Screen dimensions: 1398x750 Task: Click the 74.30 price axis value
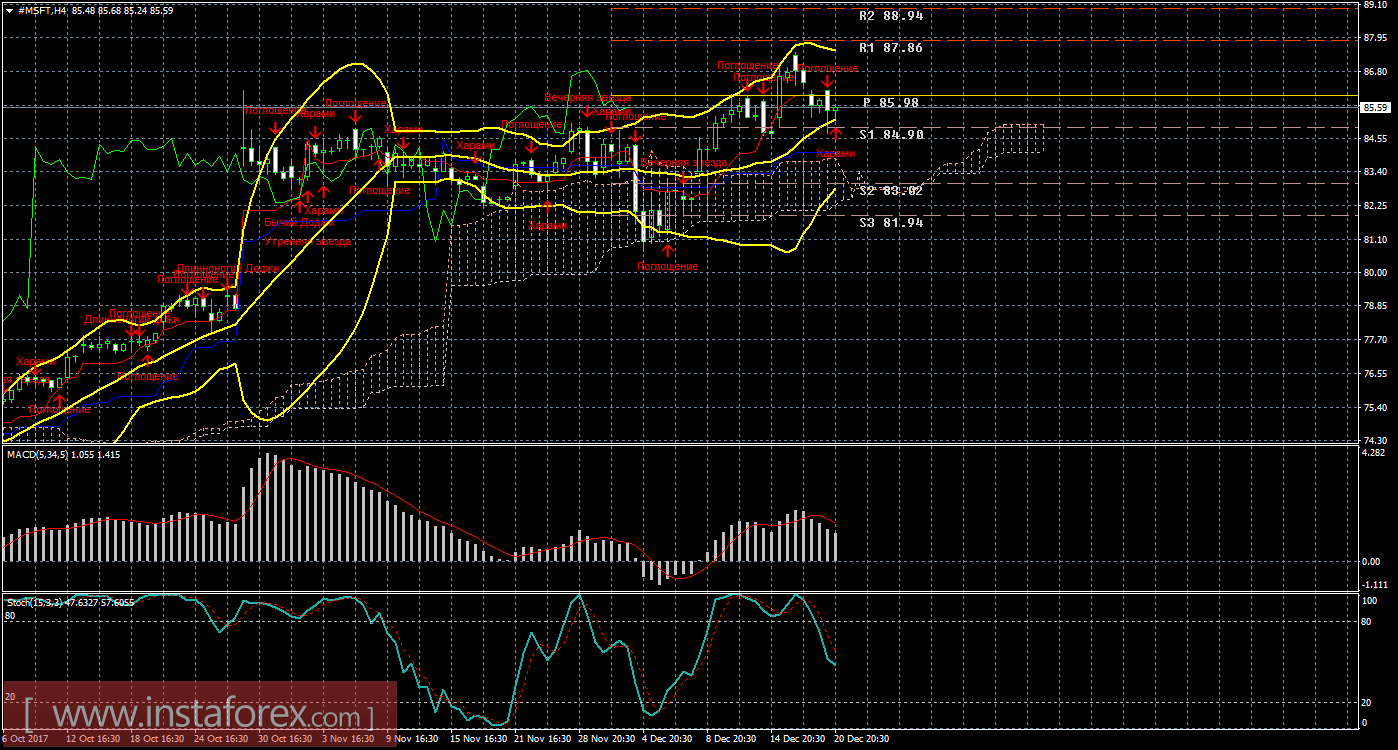1376,440
